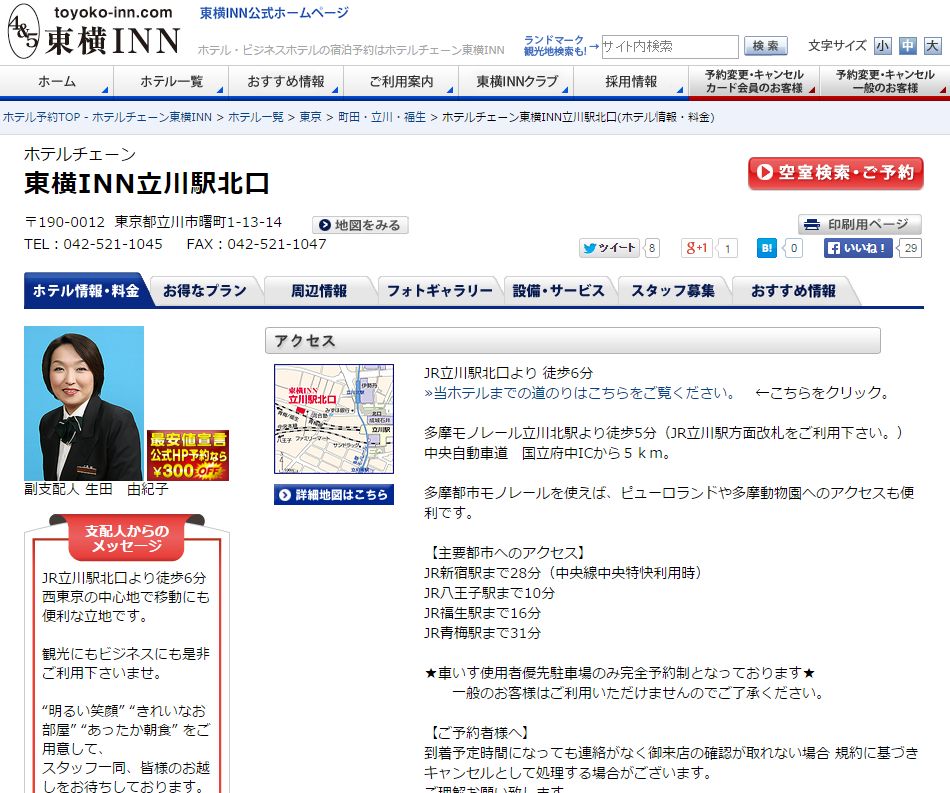Click the text JR八王子駅まで10分
Viewport: 950px width, 793px height.
click(x=490, y=592)
